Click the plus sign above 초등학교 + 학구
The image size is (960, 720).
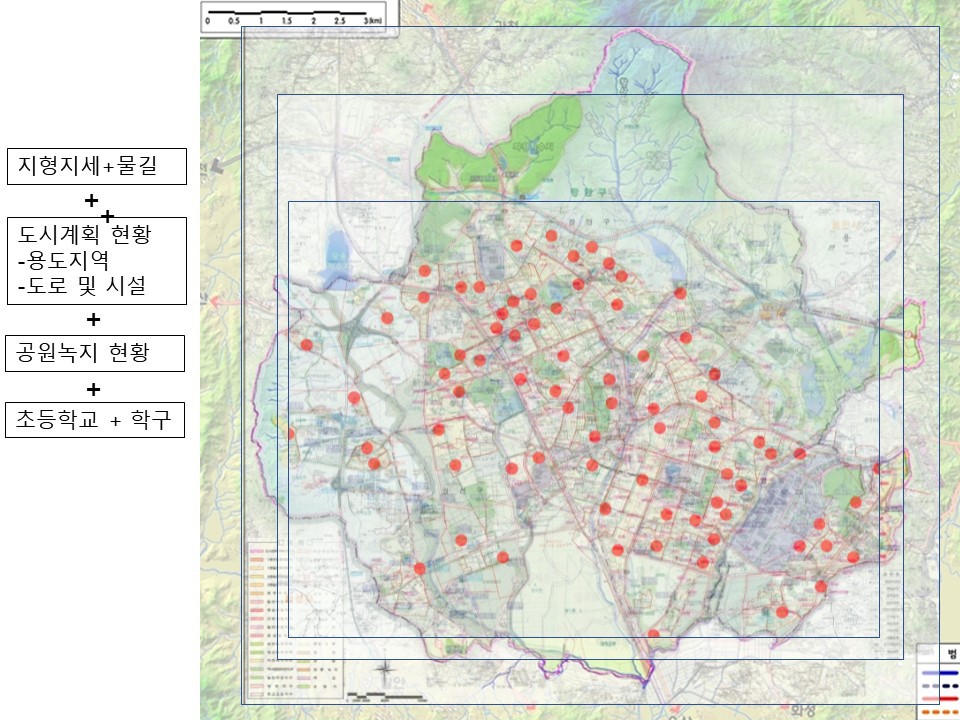(x=93, y=389)
